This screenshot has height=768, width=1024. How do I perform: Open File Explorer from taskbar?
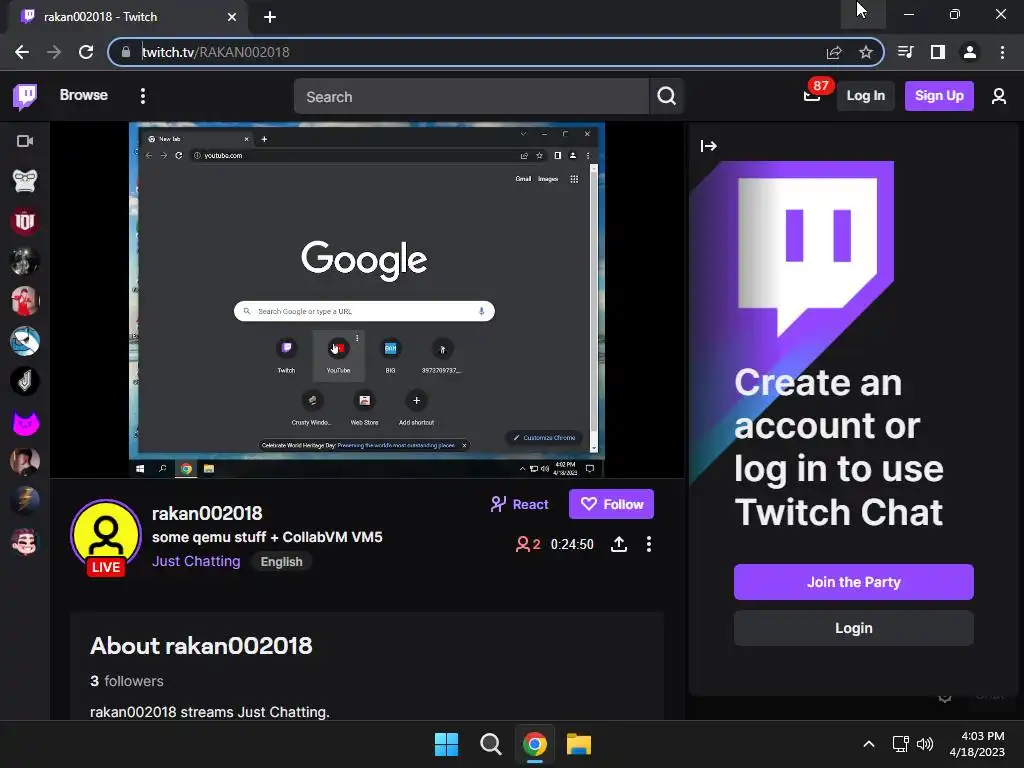pyautogui.click(x=579, y=744)
